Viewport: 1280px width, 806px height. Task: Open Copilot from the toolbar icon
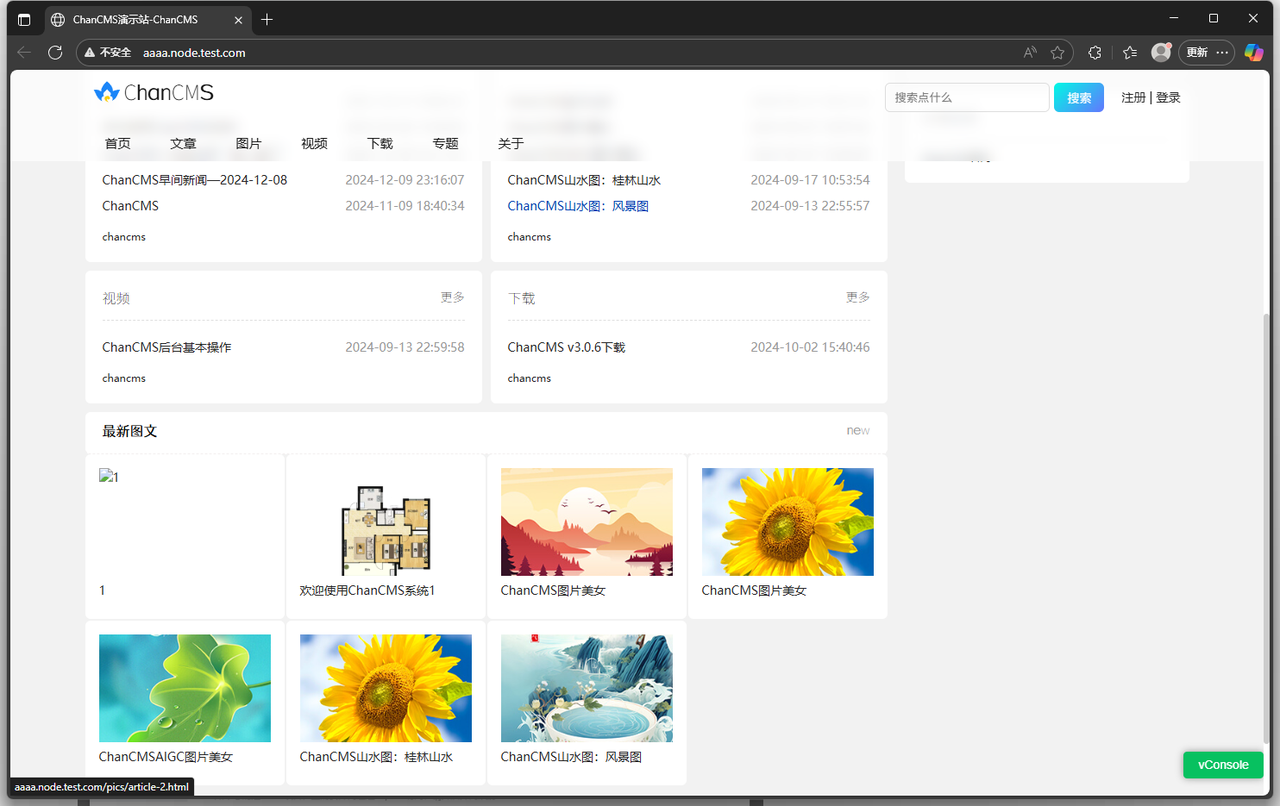coord(1254,52)
